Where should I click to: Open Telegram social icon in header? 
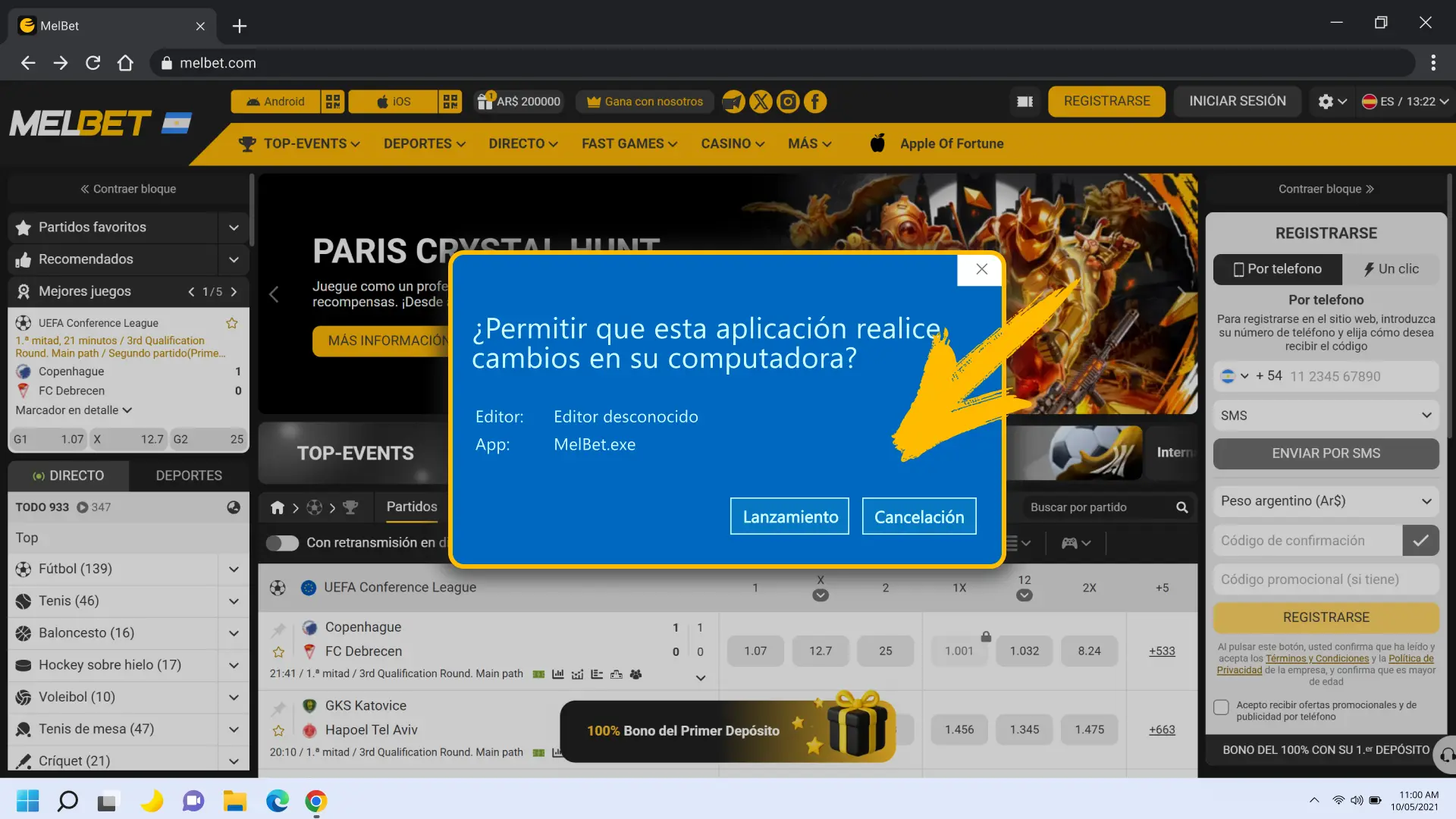point(733,102)
